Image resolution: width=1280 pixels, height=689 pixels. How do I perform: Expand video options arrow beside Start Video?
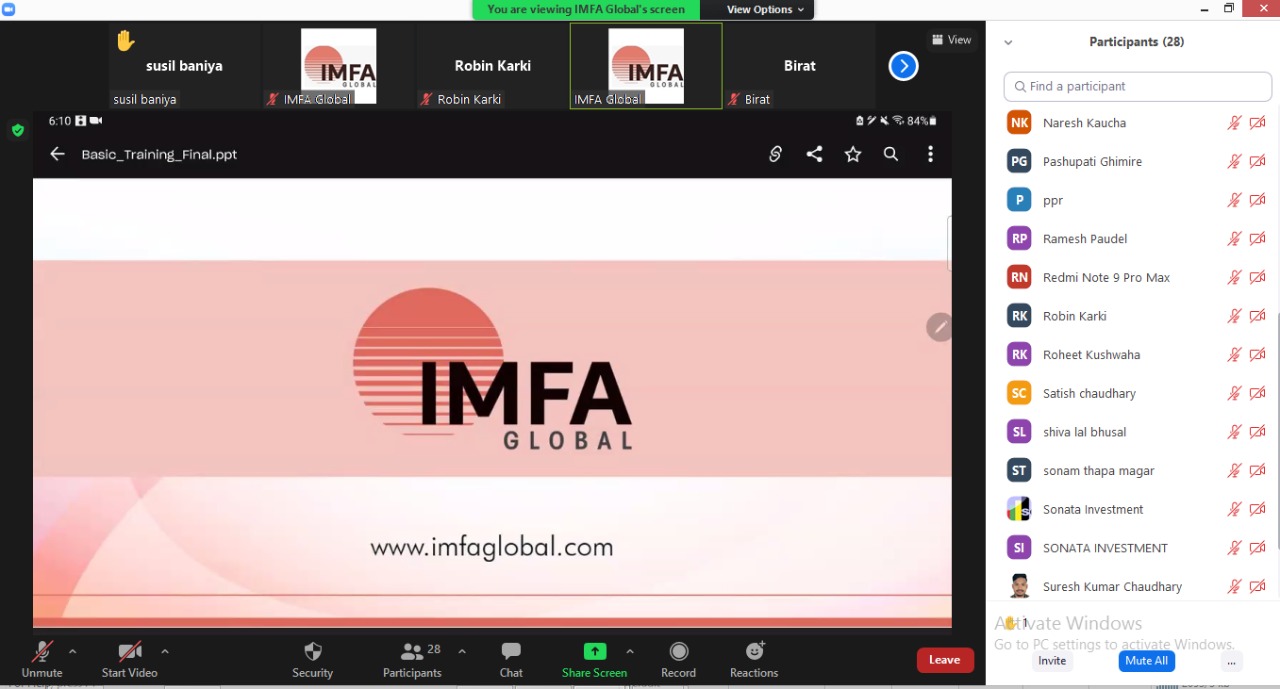tap(165, 651)
